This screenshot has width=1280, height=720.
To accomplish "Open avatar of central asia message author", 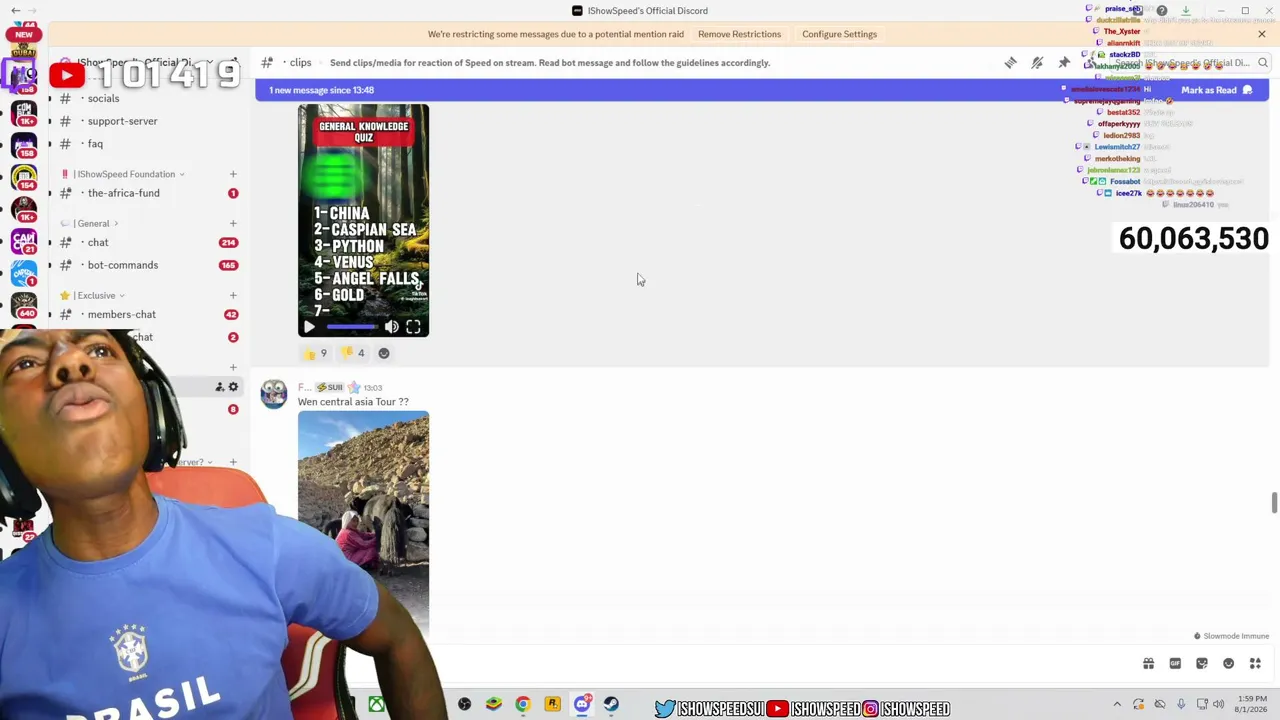I will [274, 394].
